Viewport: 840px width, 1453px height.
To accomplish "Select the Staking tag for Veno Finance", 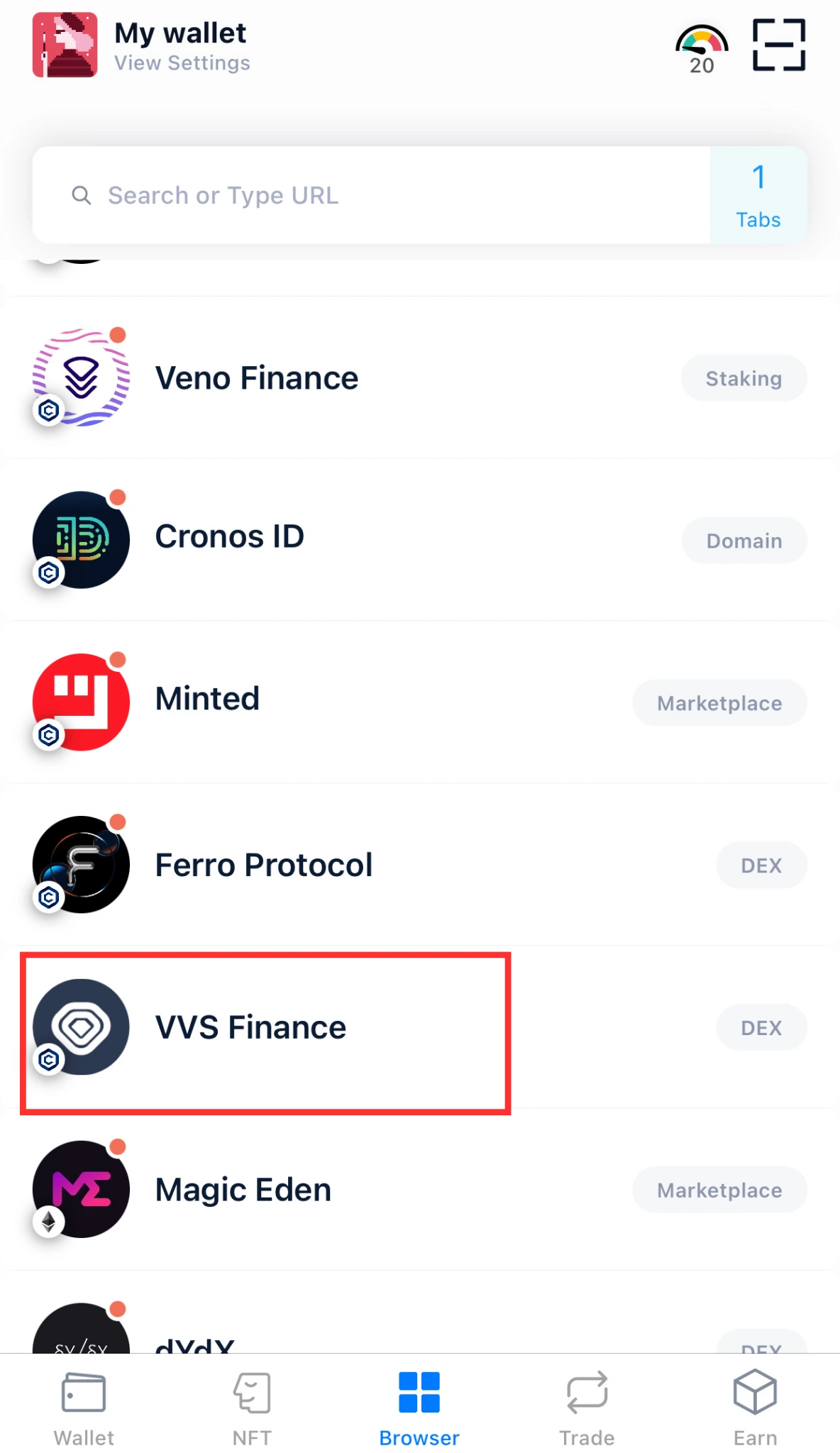I will pos(744,378).
